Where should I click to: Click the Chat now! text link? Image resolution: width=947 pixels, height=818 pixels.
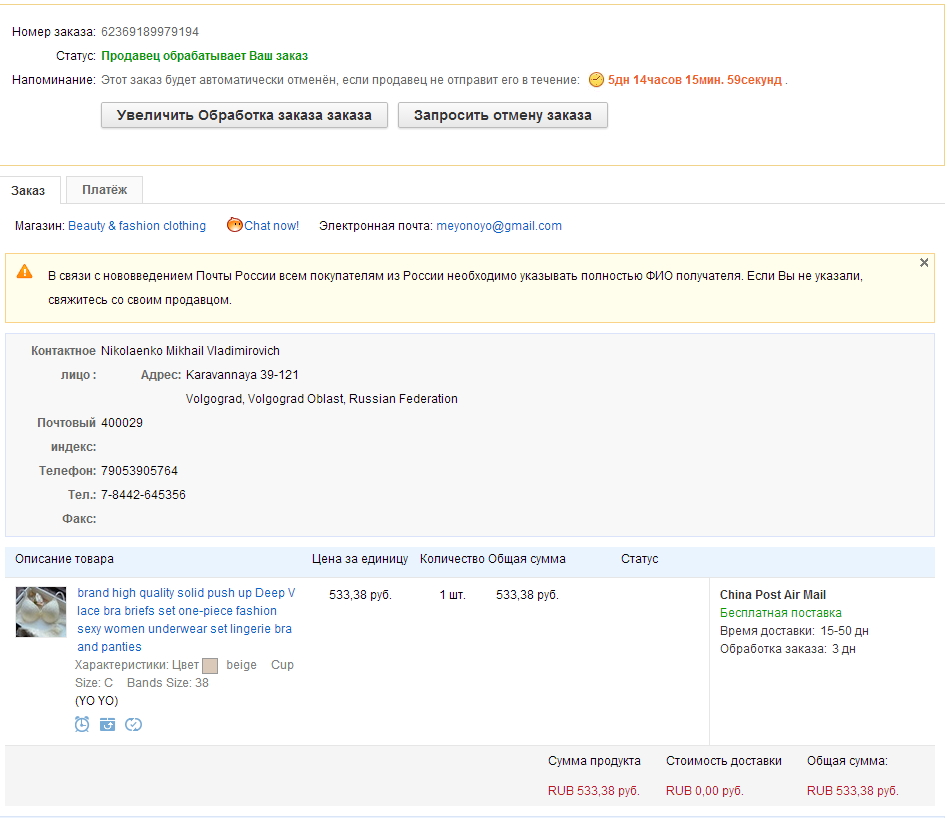tap(271, 226)
